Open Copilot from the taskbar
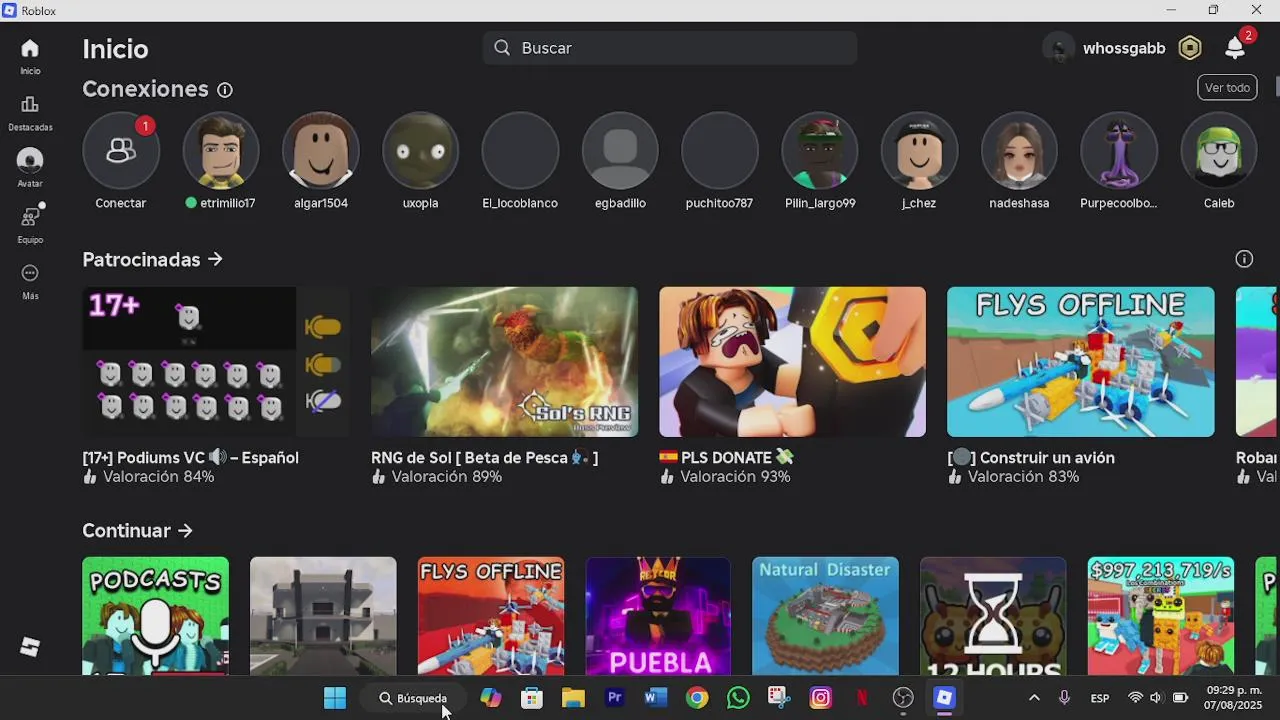Viewport: 1280px width, 720px height. pyautogui.click(x=491, y=698)
